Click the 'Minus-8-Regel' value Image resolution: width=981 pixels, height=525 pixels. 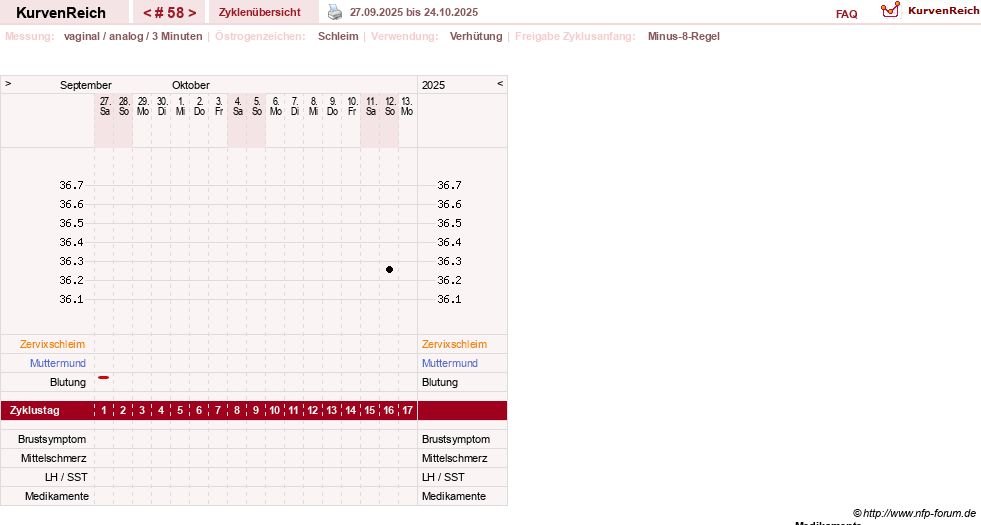coord(684,36)
